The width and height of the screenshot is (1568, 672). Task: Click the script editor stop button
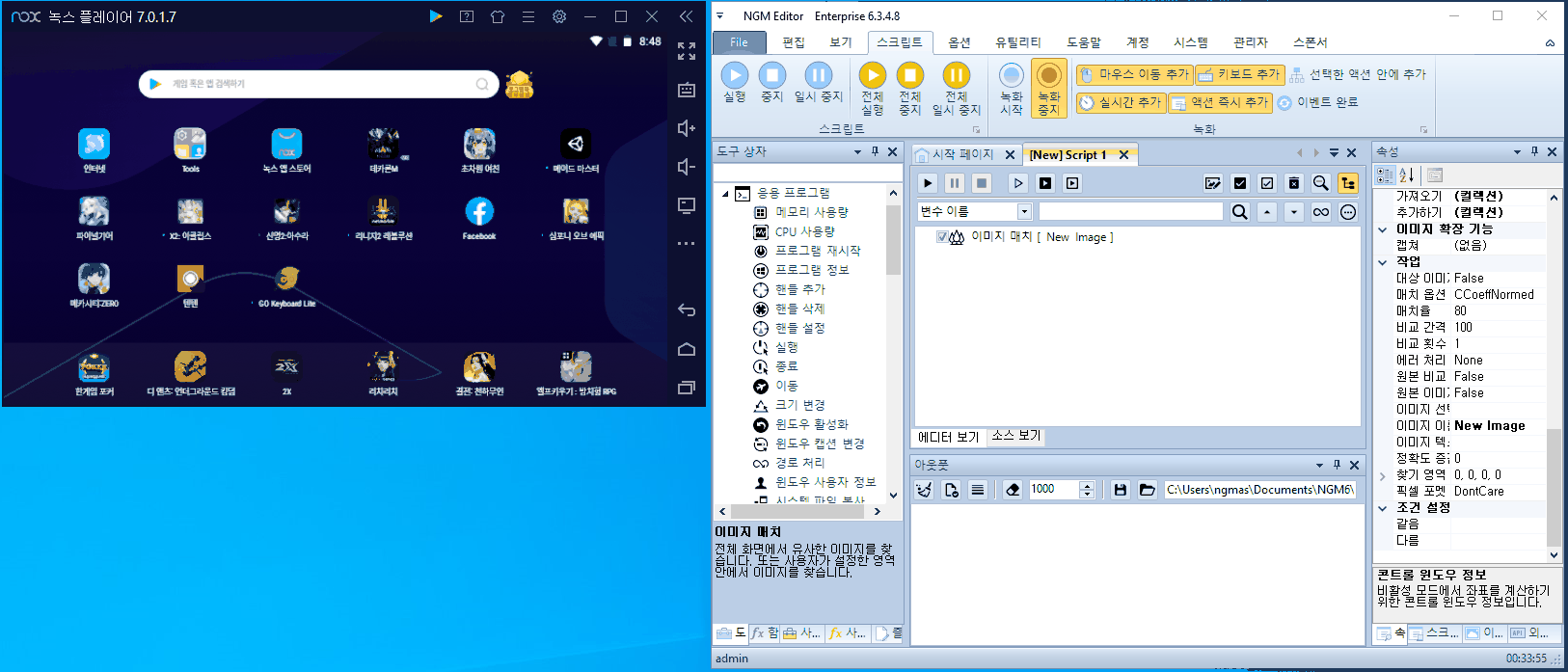(x=982, y=183)
